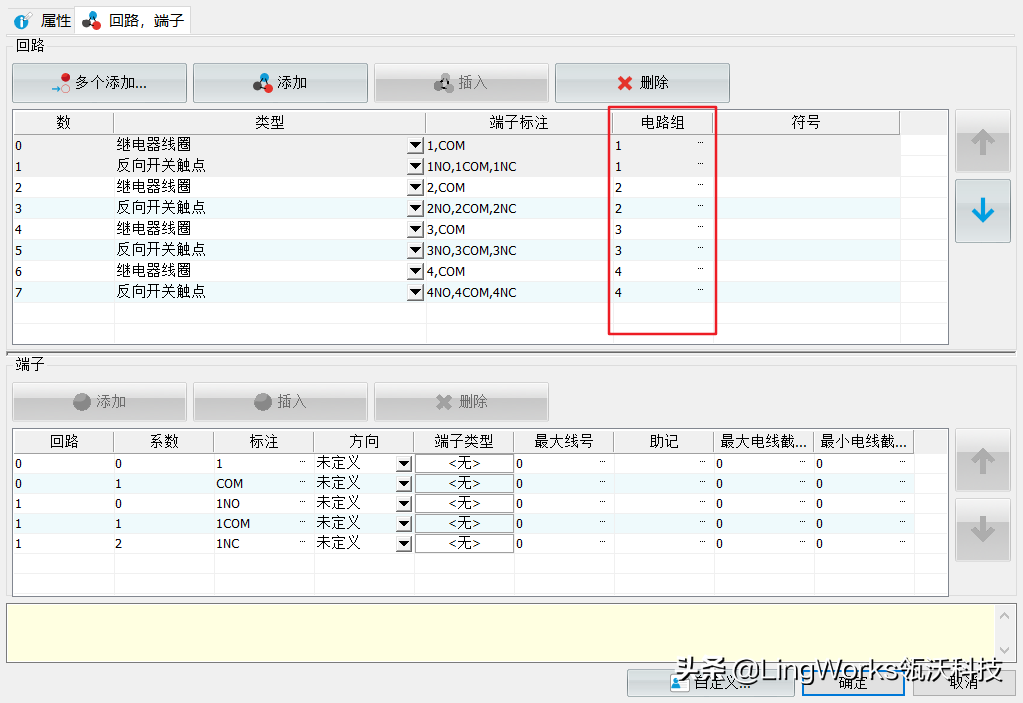Click the up arrow beside circuit table
The height and width of the screenshot is (703, 1023).
point(982,143)
